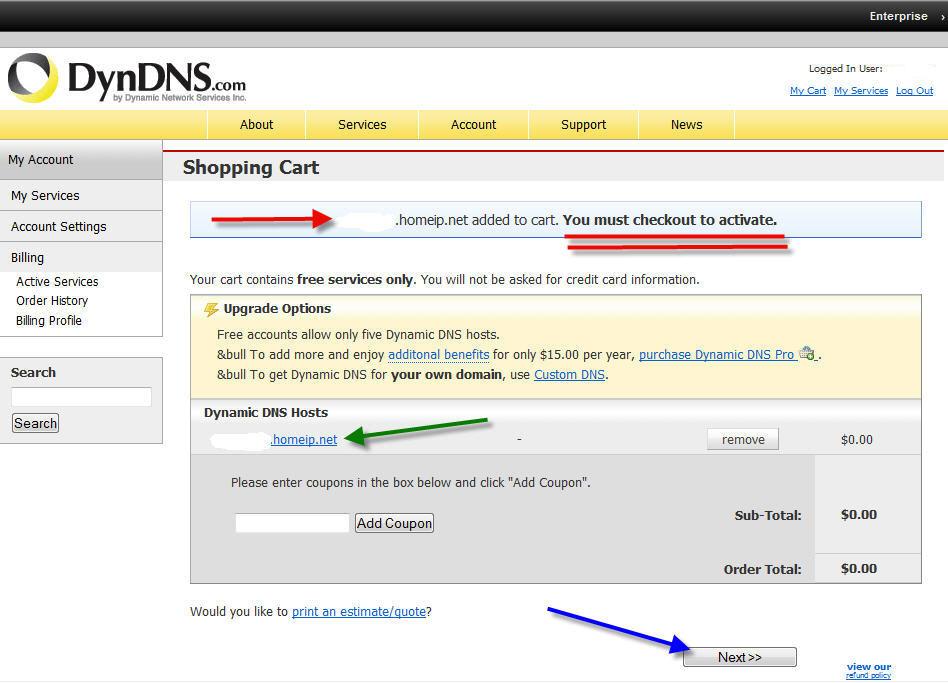Click the Dynamic DNS Hosts heading
The width and height of the screenshot is (948, 683).
[266, 413]
